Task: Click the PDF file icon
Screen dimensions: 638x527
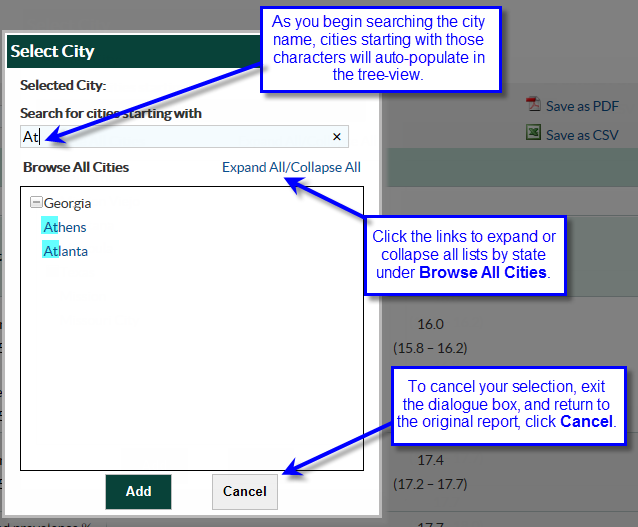Action: click(534, 105)
